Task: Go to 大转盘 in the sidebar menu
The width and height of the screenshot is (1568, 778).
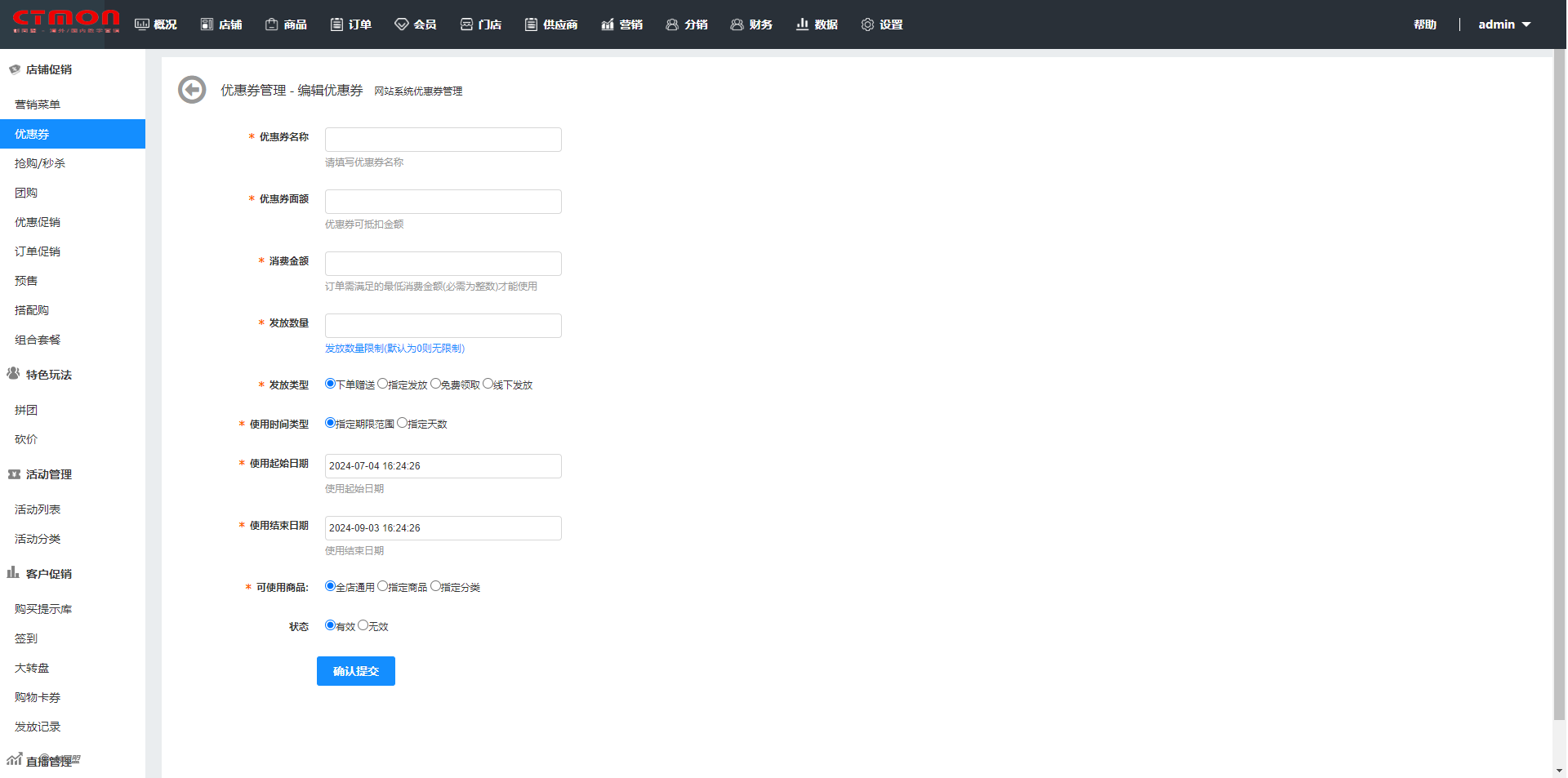Action: pos(32,668)
